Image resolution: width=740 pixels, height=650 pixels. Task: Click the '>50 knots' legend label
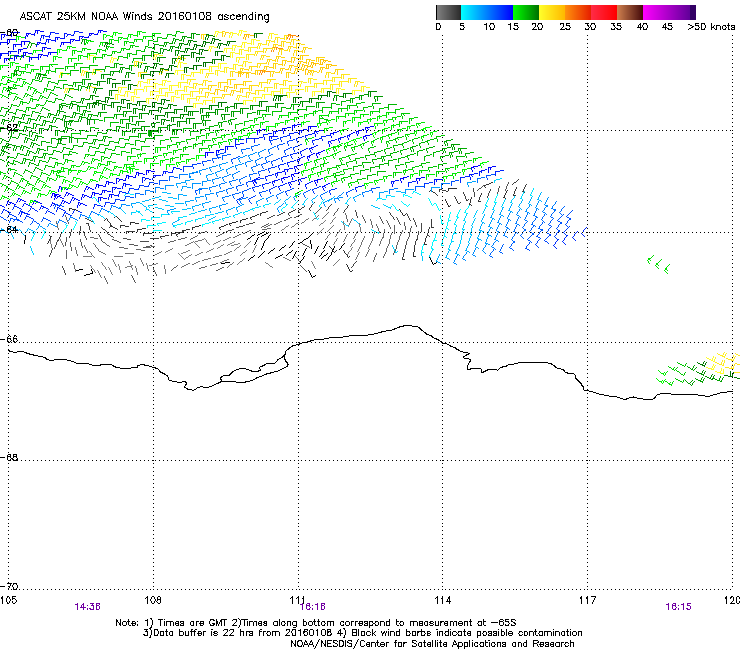click(x=711, y=27)
